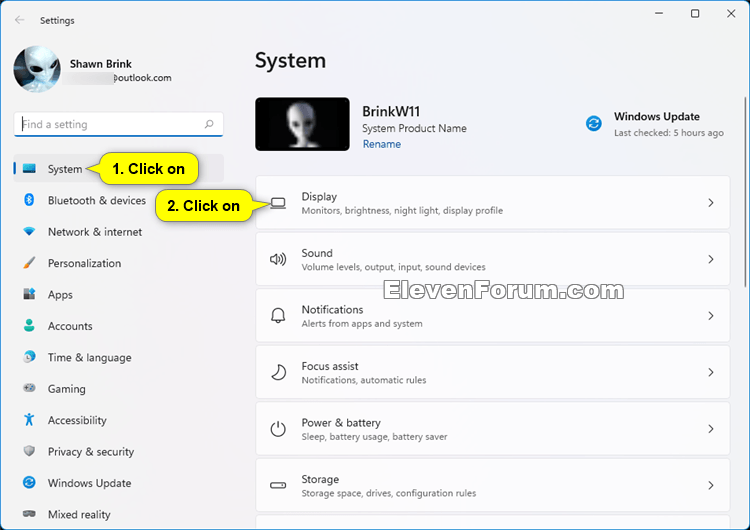Expand the Power & battery row chevron

pos(711,429)
